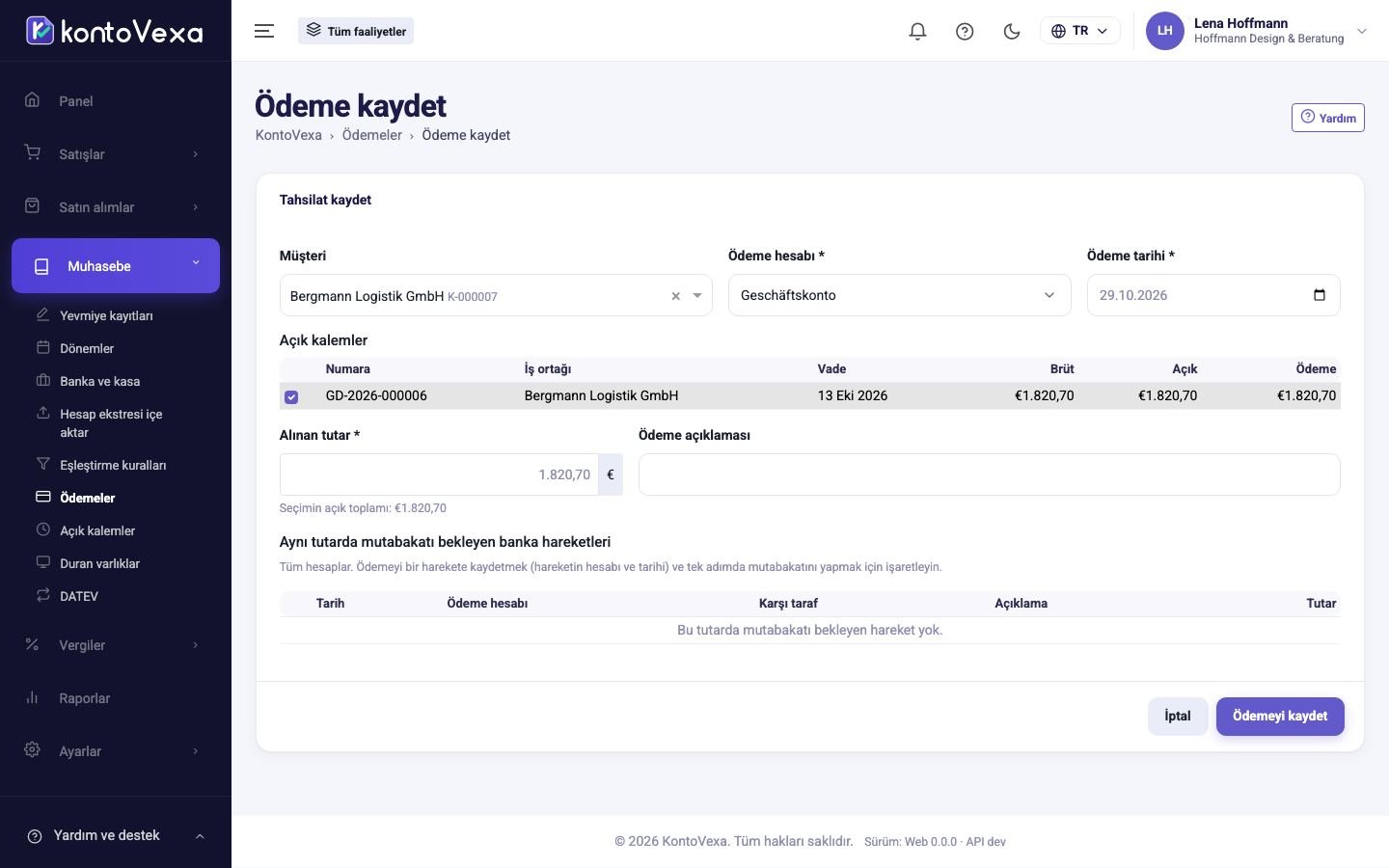Uncheck invoice GD-2026-000006 checkbox
Image resolution: width=1389 pixels, height=868 pixels.
(291, 396)
